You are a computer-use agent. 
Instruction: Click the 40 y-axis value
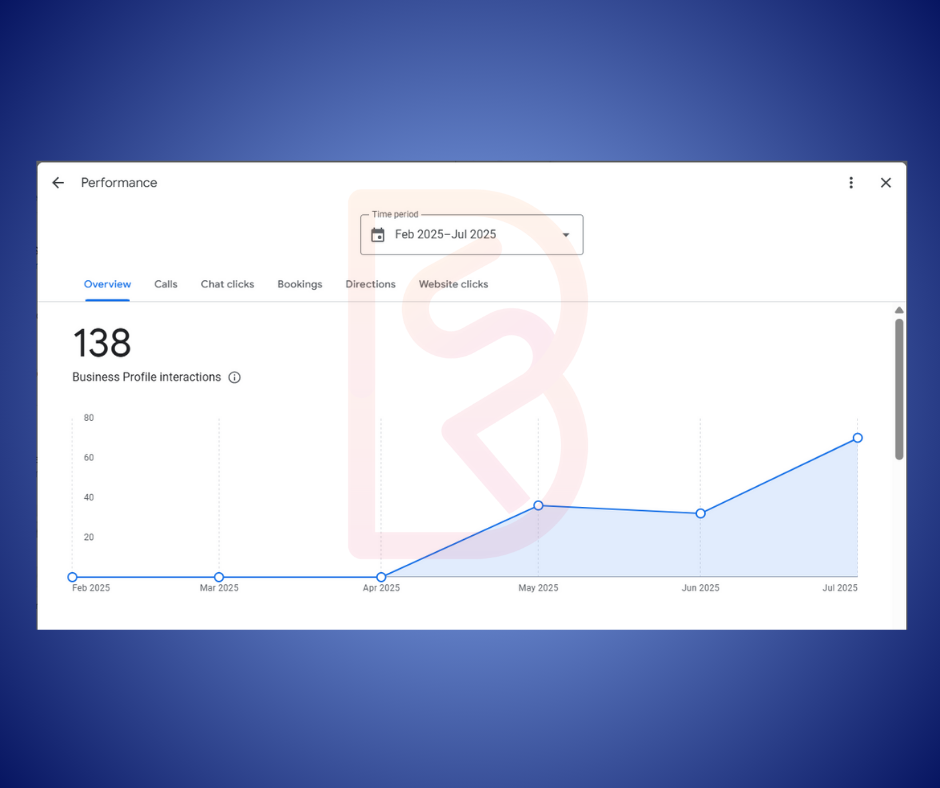[x=89, y=497]
